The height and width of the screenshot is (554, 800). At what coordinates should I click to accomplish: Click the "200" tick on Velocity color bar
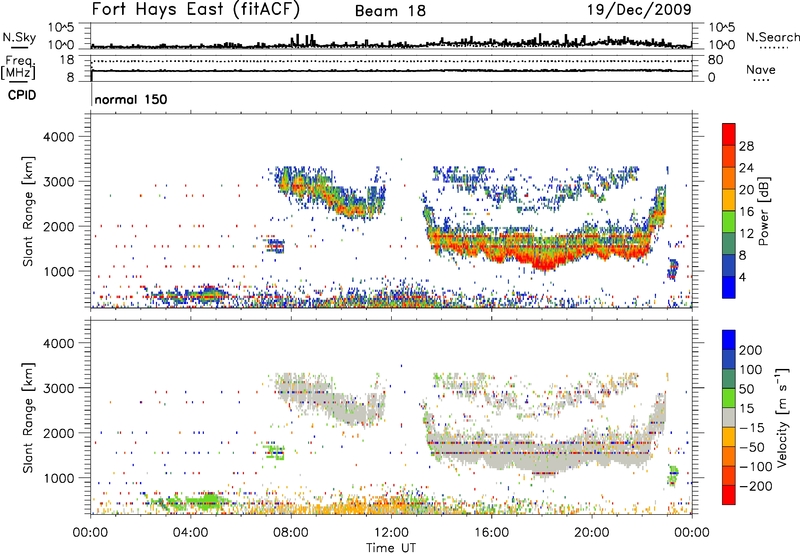tap(751, 350)
